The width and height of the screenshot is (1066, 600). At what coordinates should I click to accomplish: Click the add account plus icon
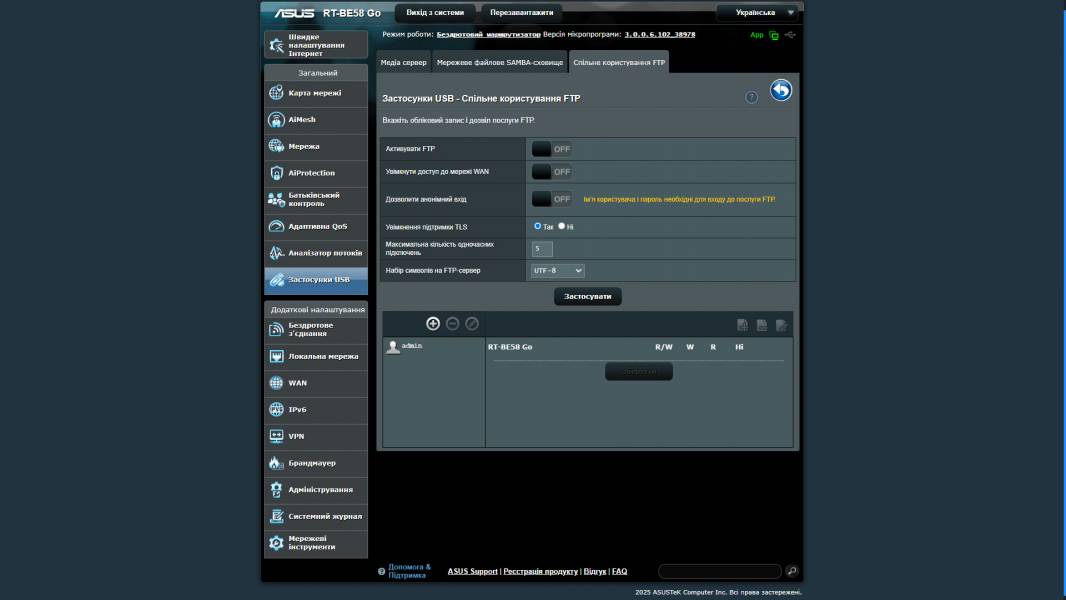tap(433, 323)
